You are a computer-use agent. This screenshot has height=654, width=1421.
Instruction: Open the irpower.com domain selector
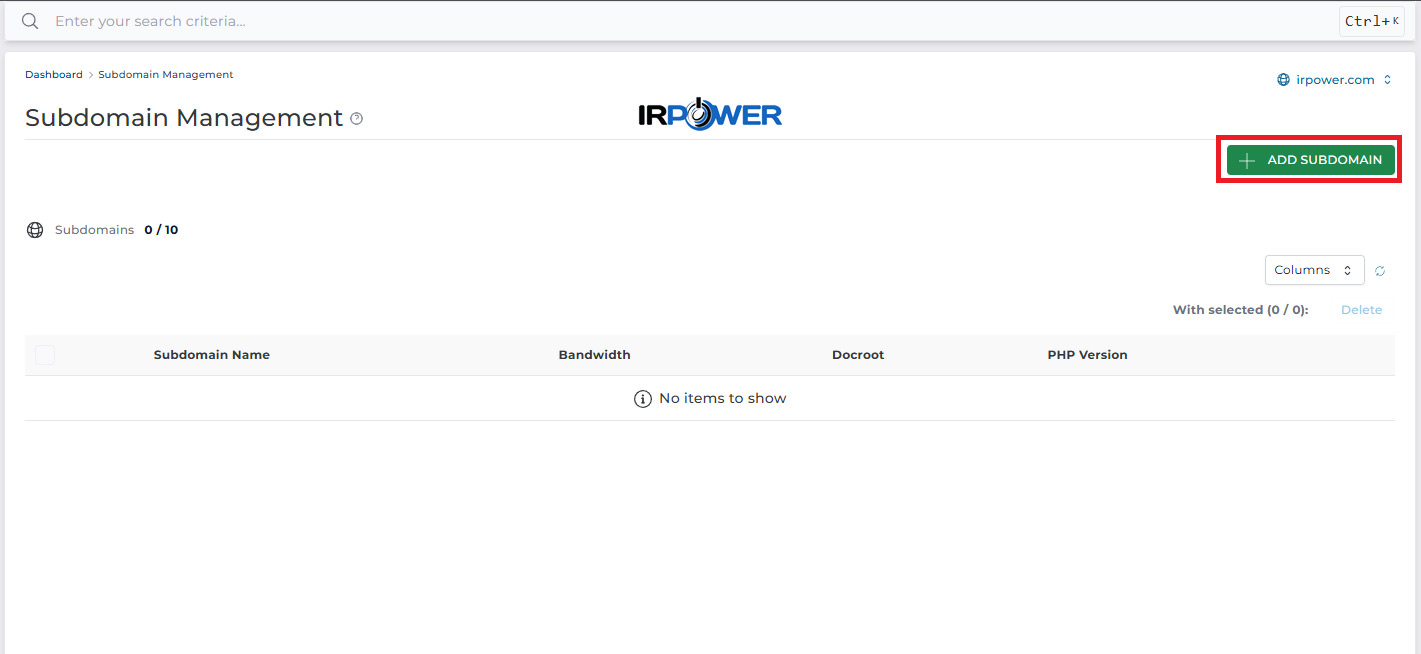pos(1334,80)
